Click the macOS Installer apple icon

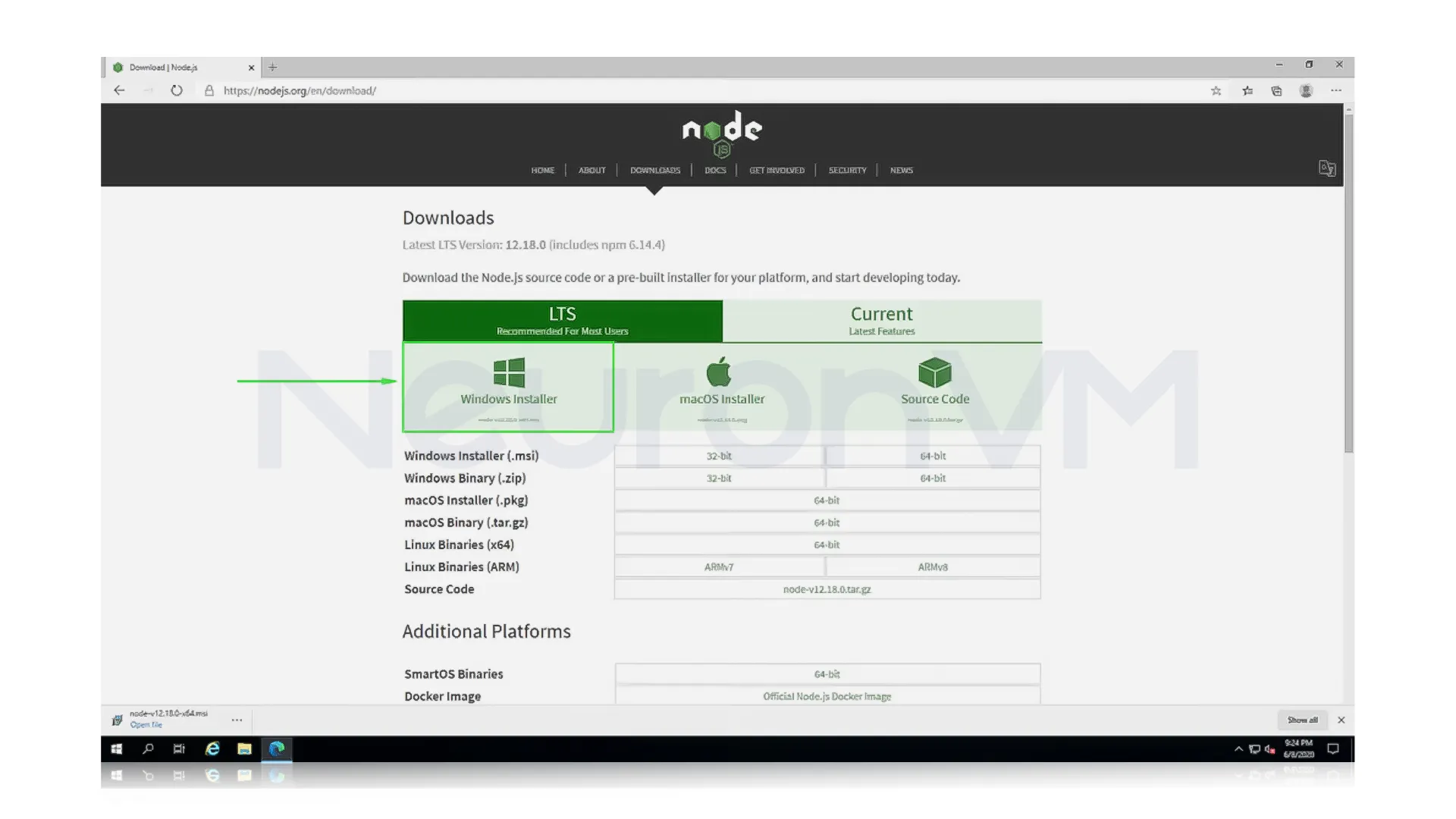pos(719,372)
